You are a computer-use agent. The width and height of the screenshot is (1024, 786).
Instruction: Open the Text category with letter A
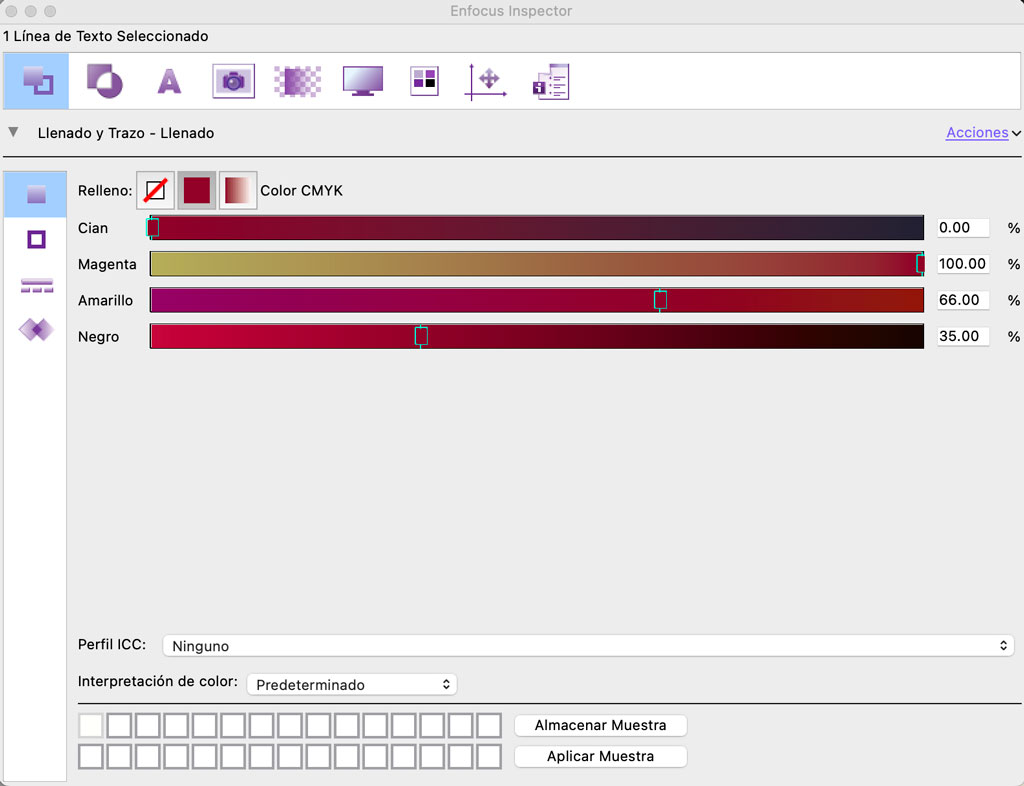[169, 82]
